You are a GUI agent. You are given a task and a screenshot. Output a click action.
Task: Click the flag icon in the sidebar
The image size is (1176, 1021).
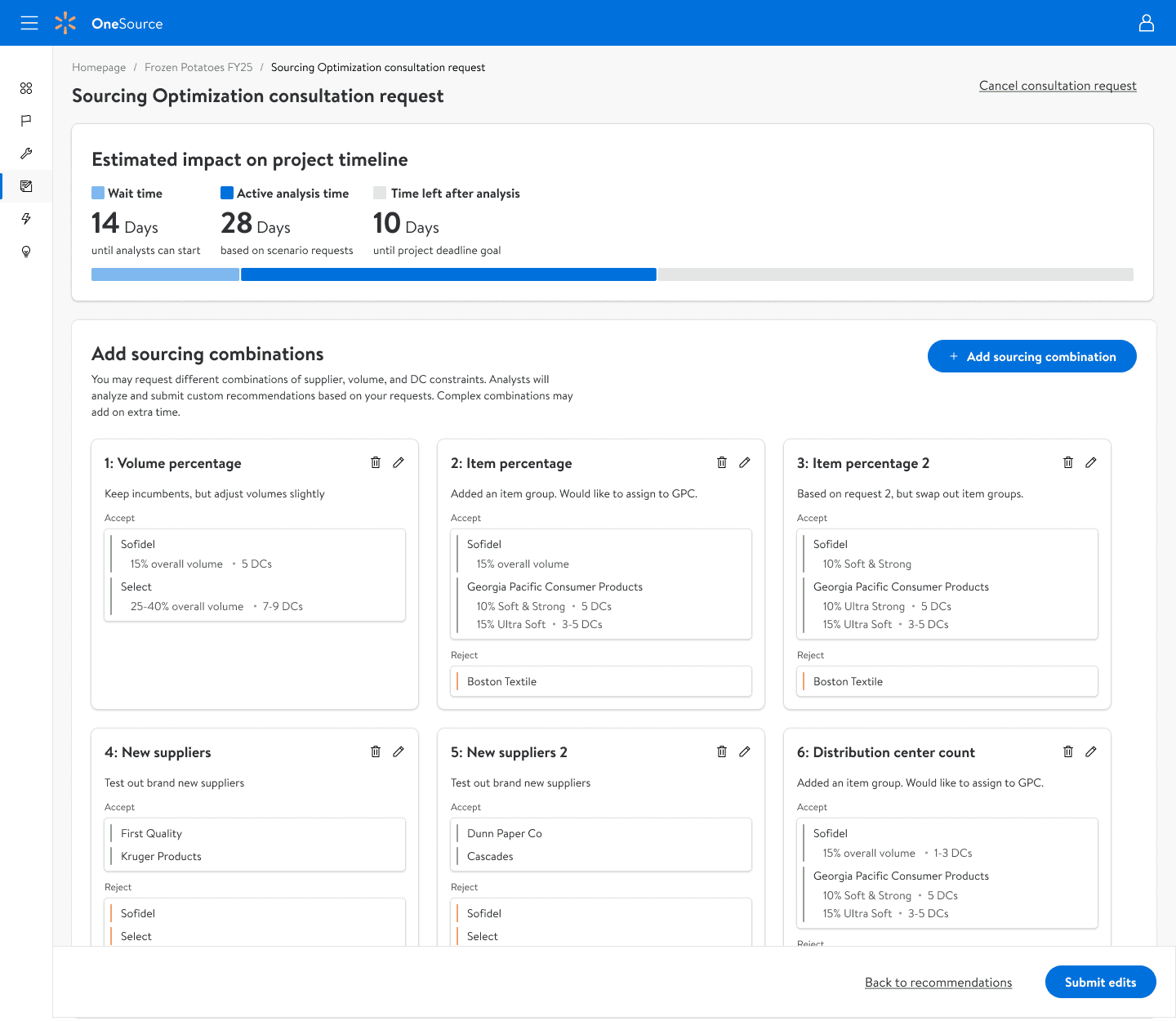26,121
